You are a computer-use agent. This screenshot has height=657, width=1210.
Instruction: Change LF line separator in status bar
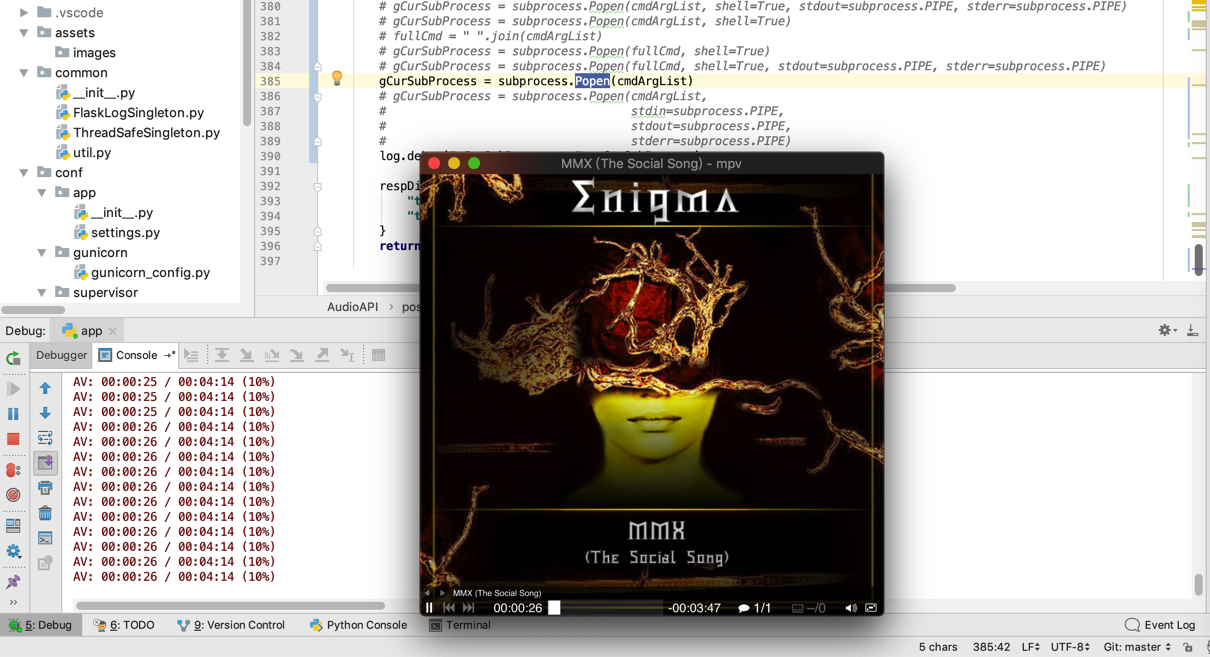tap(1031, 647)
